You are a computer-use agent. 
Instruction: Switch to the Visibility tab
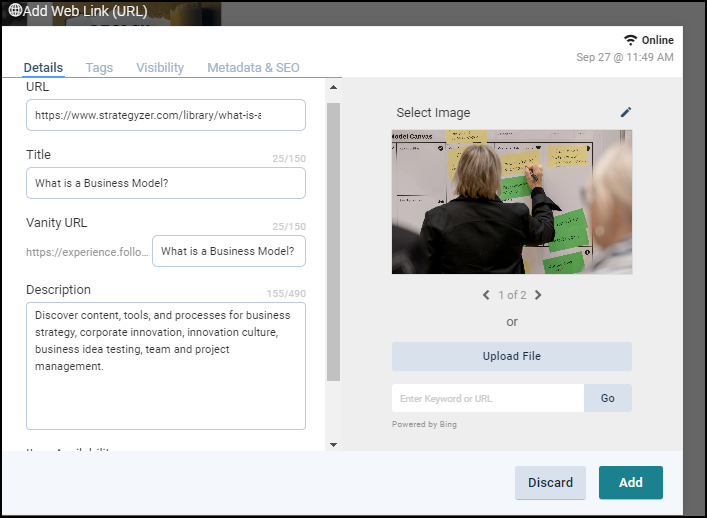pyautogui.click(x=160, y=68)
